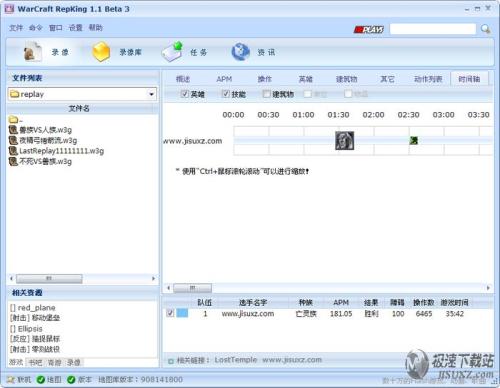The height and width of the screenshot is (388, 500).
Task: Open the 帮助 menu
Action: pyautogui.click(x=96, y=28)
